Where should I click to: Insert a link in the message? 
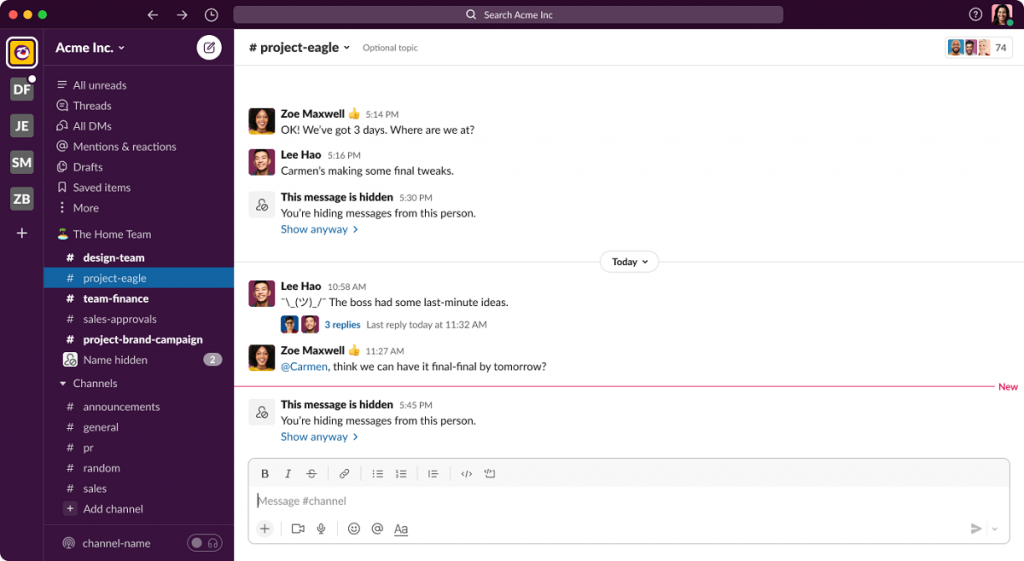[344, 473]
